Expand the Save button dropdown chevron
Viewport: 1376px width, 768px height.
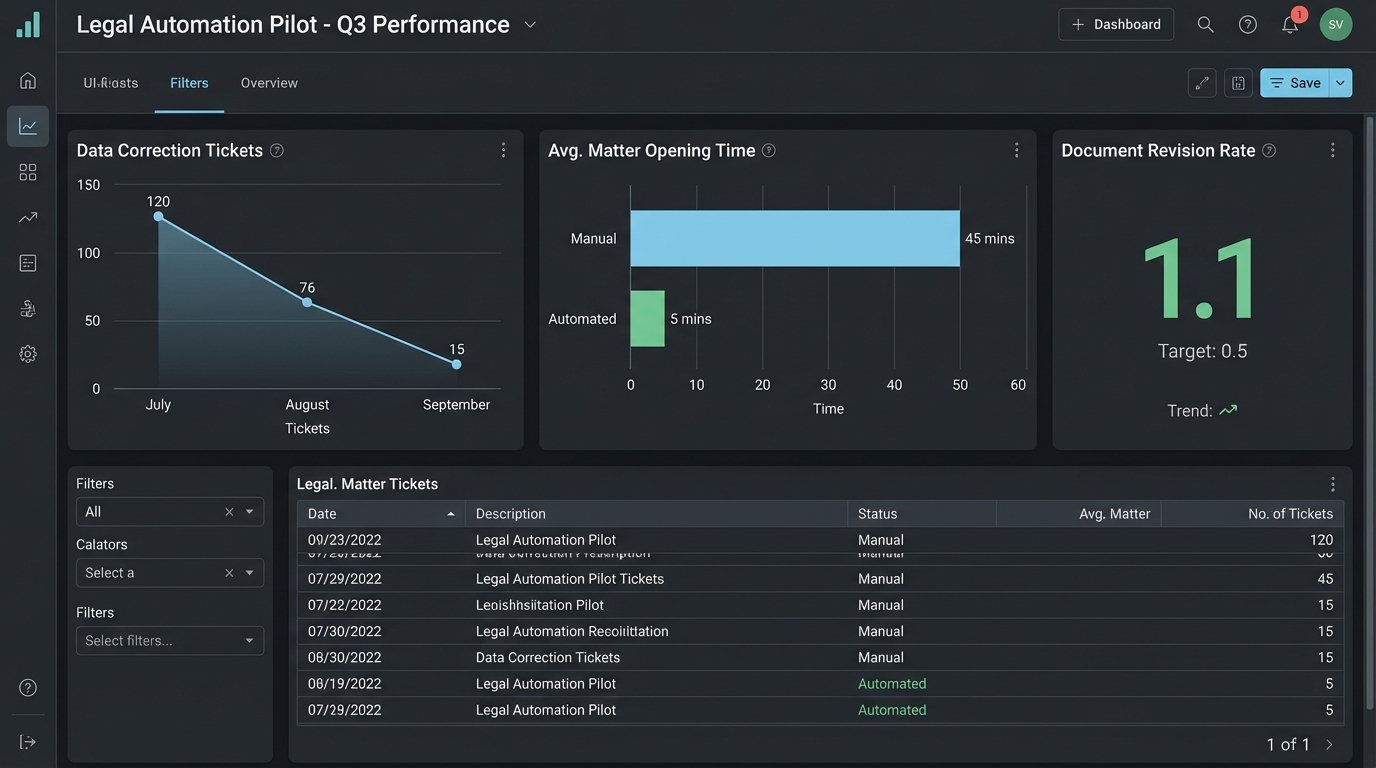click(x=1339, y=82)
